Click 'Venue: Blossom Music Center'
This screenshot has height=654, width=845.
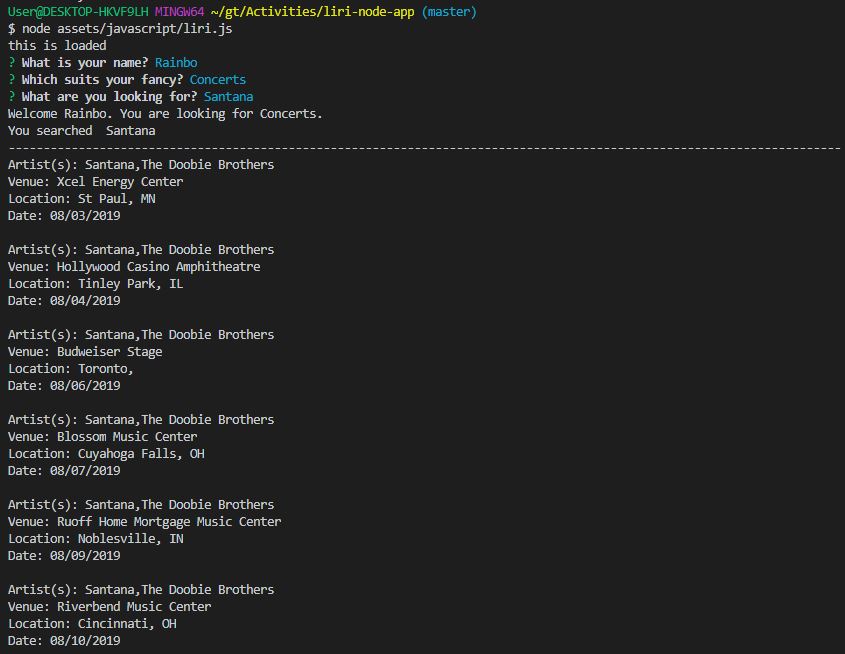[102, 437]
